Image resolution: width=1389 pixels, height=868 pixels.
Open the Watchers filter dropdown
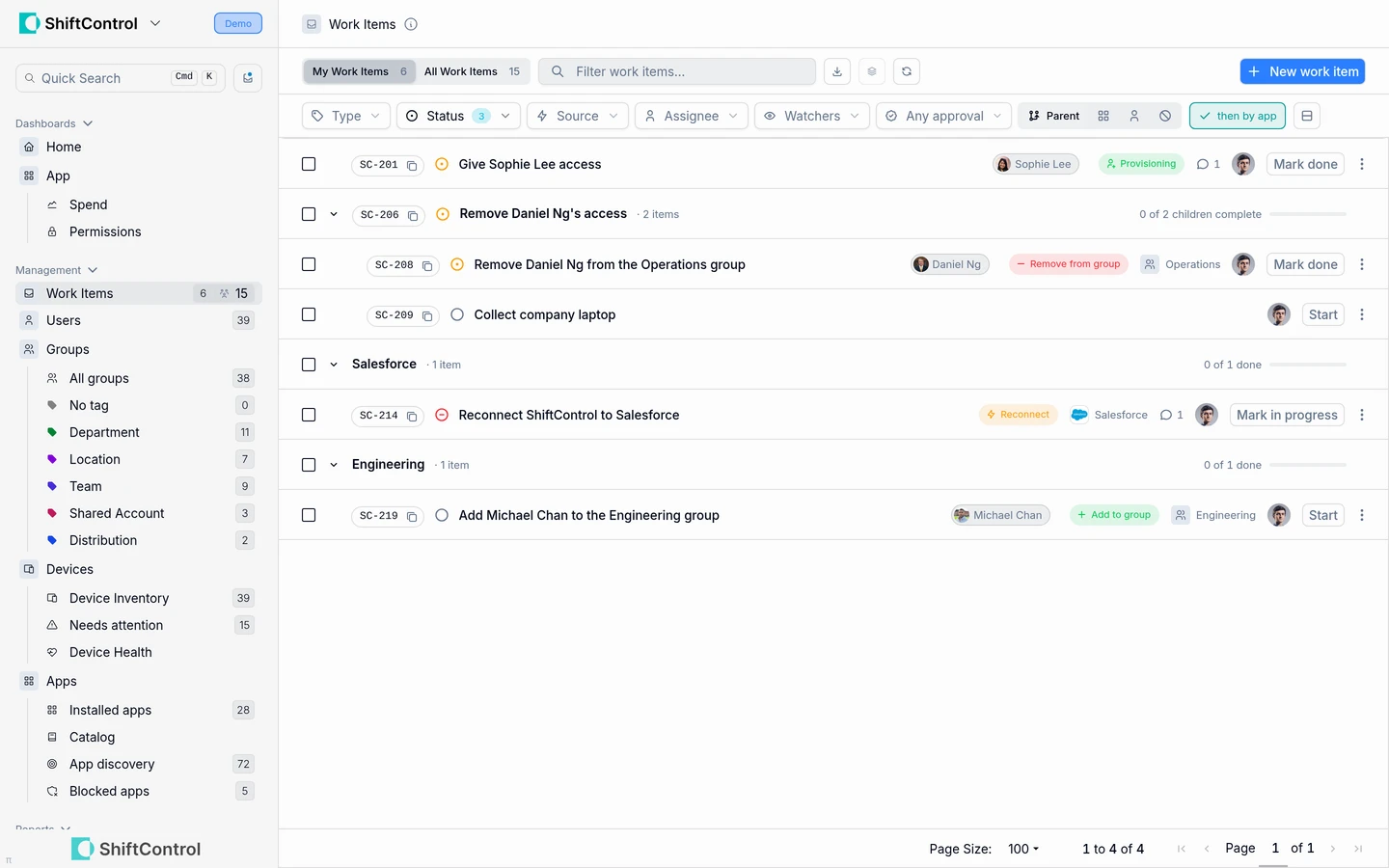click(x=812, y=116)
